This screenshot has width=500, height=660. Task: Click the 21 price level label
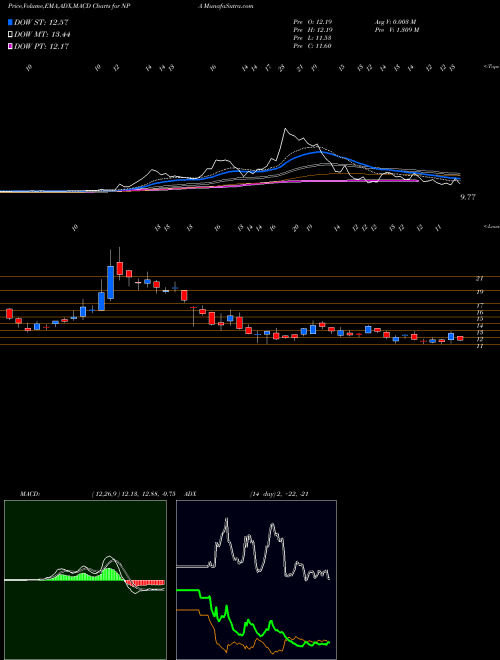[x=479, y=278]
